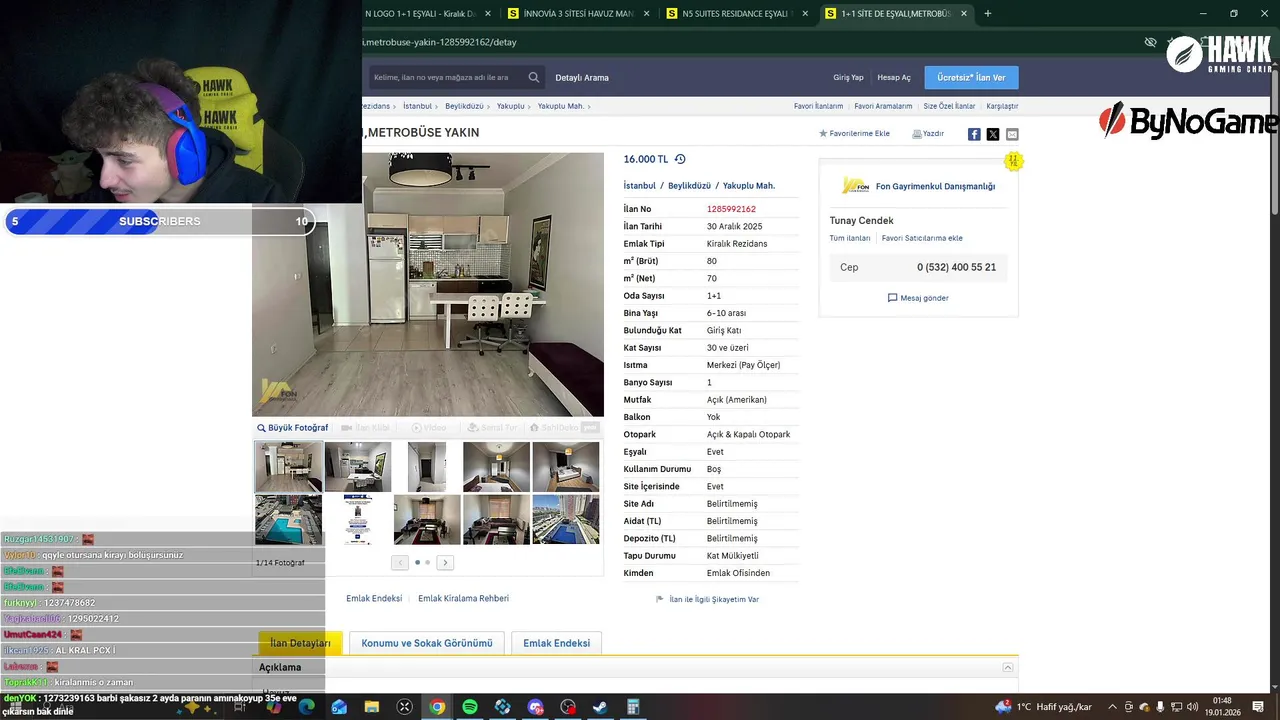Click main listing photo
This screenshot has width=1280, height=720.
428,284
